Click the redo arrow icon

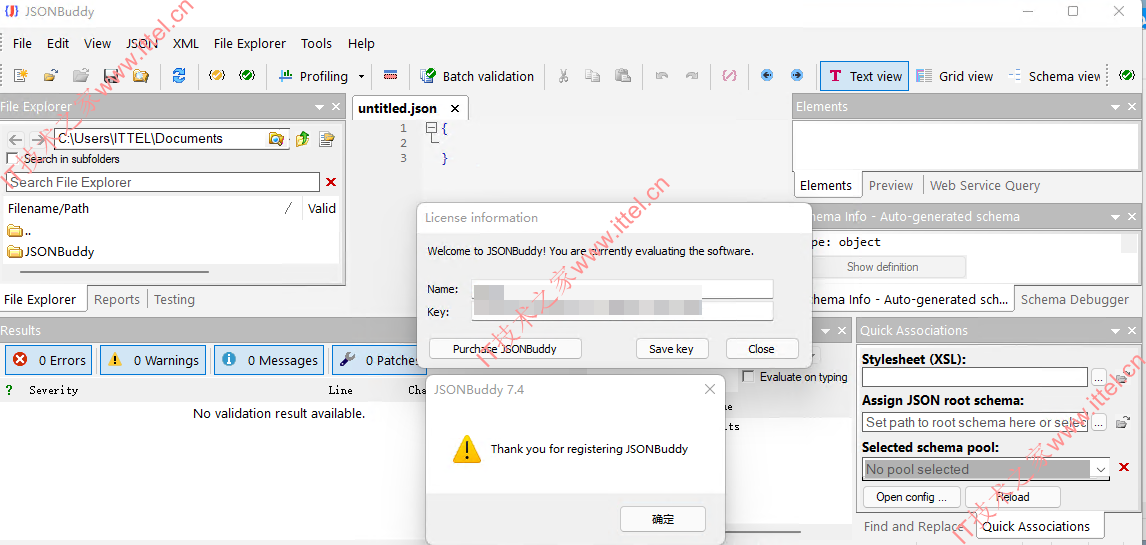(691, 76)
